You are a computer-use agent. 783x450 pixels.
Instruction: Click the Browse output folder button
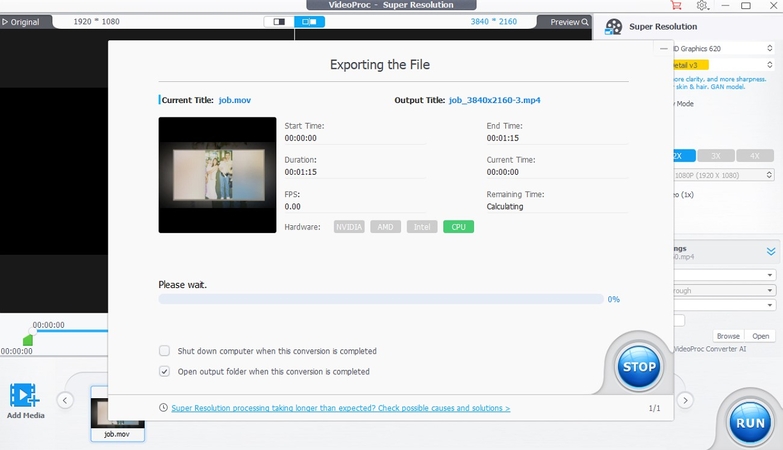click(x=728, y=336)
